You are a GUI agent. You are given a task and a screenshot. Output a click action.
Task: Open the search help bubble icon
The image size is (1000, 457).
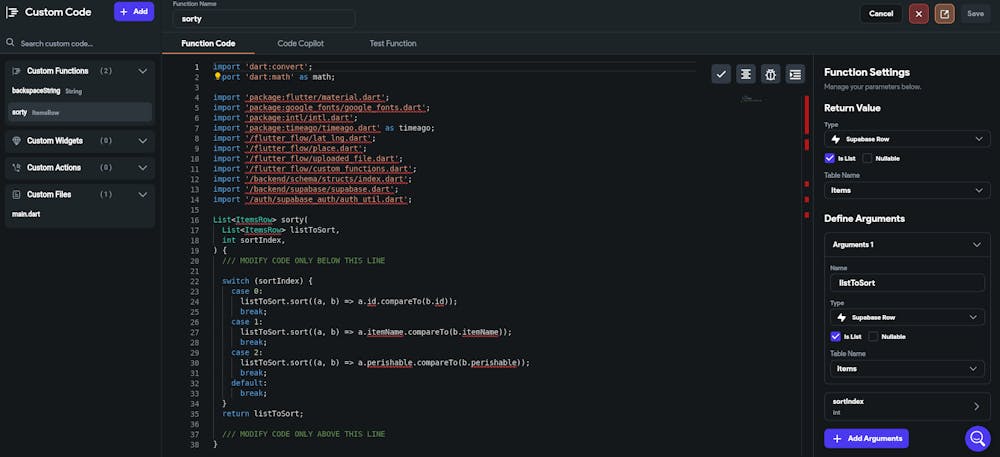[977, 438]
